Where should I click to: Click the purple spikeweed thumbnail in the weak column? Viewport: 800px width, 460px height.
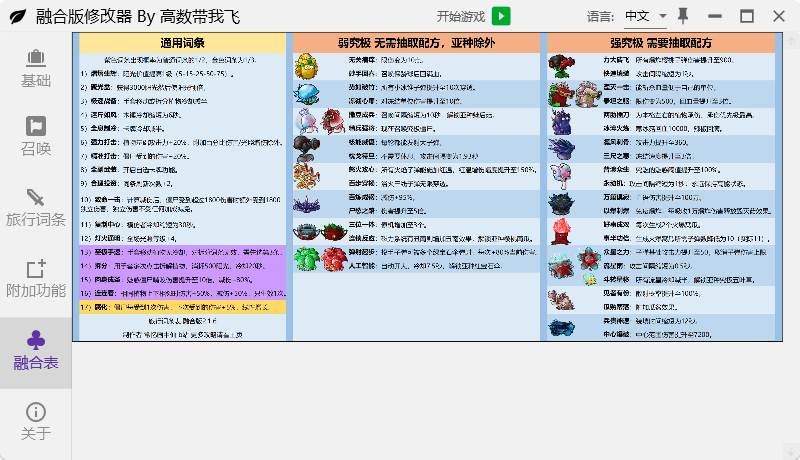(x=307, y=205)
